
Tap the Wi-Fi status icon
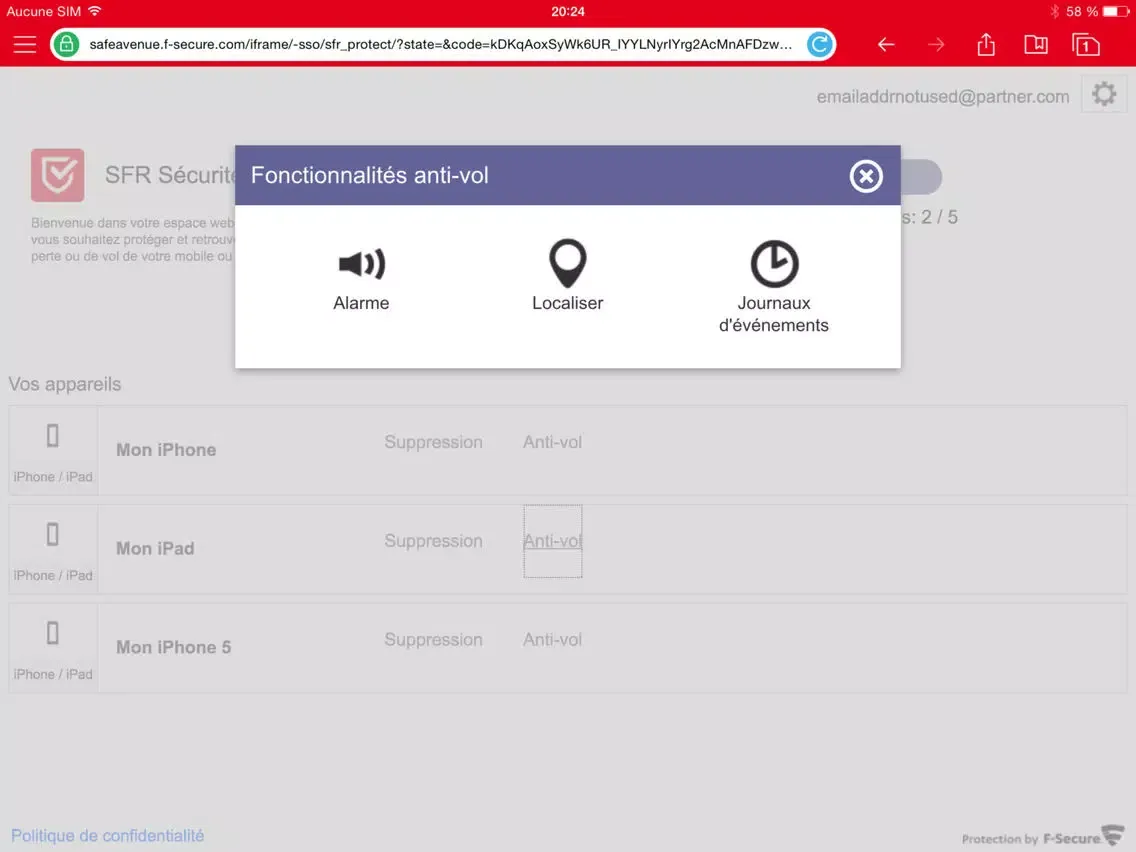click(94, 11)
